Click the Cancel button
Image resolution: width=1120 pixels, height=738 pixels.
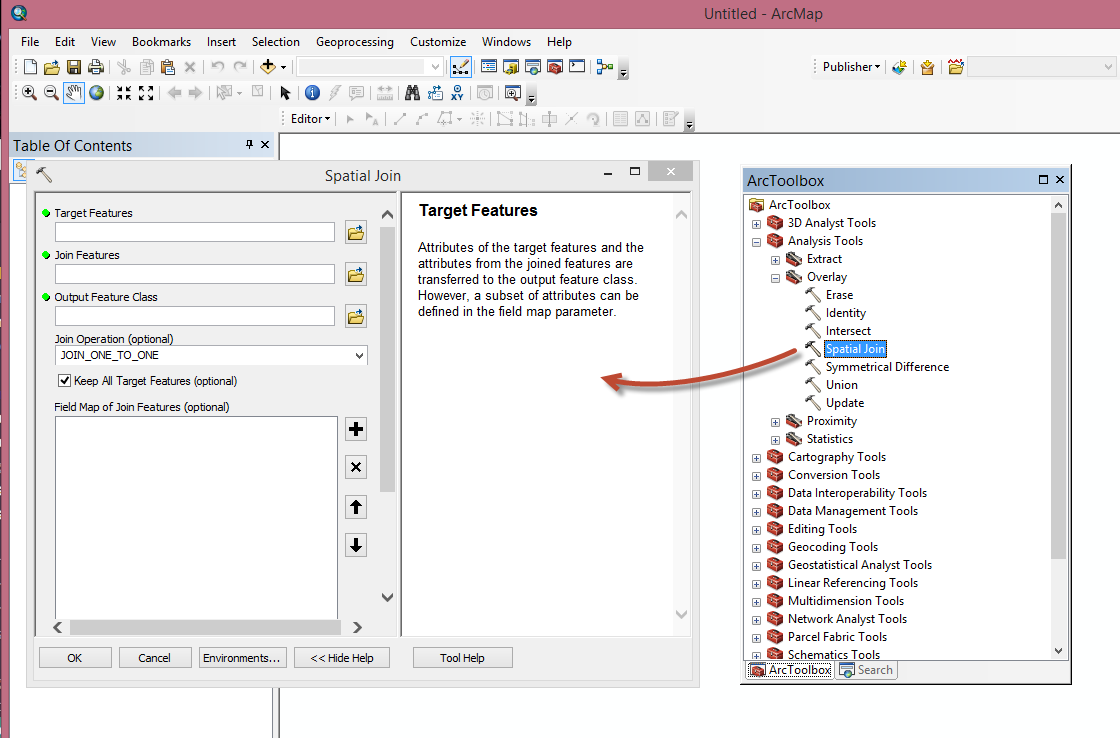point(154,658)
